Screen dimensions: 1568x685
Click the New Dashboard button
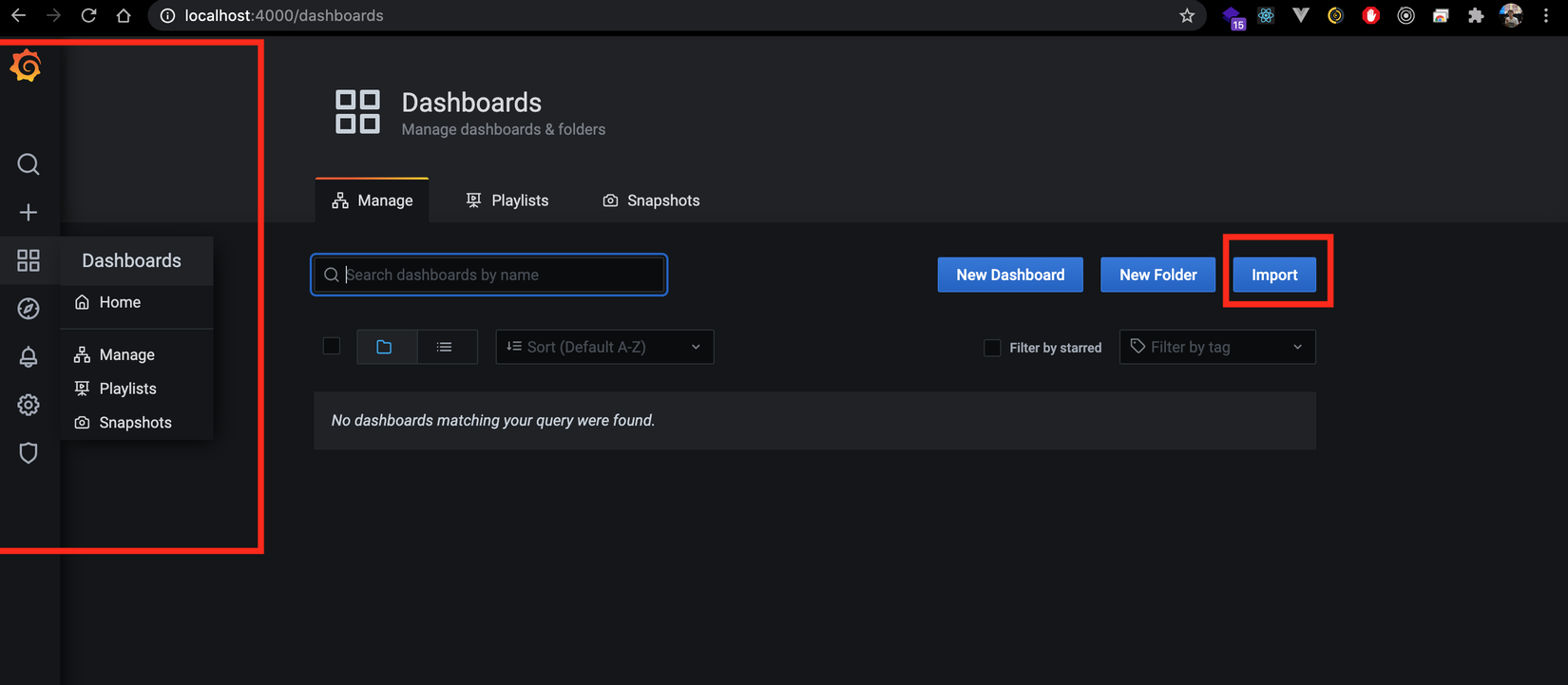(1010, 275)
